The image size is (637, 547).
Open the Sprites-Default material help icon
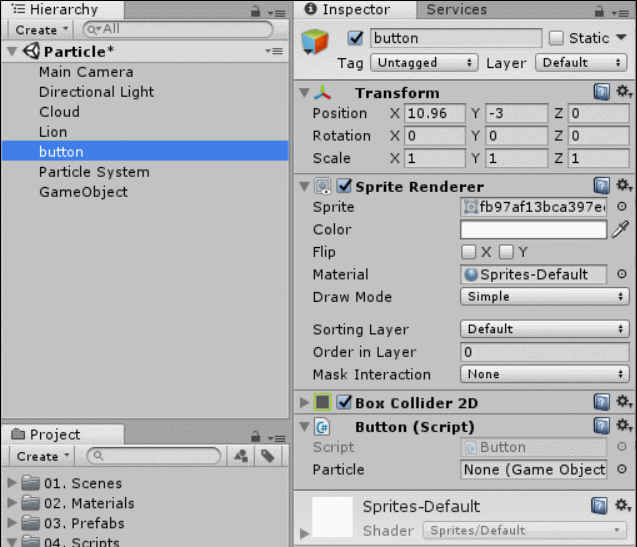[600, 506]
